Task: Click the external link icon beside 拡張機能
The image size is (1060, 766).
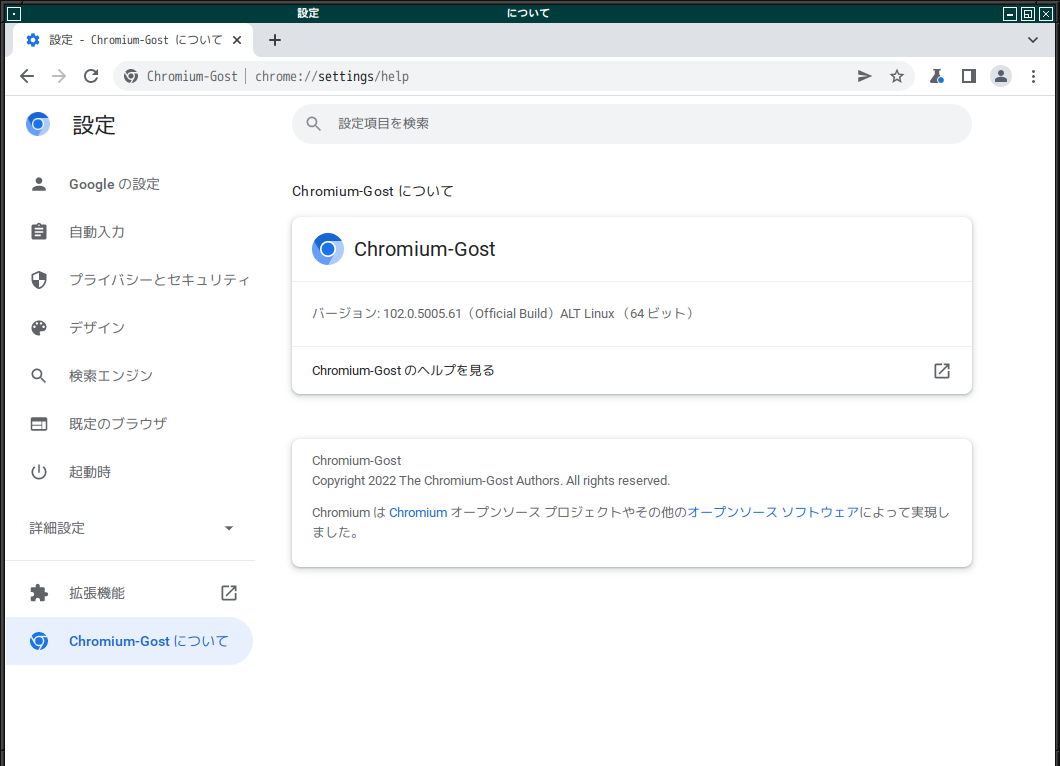Action: [x=229, y=593]
